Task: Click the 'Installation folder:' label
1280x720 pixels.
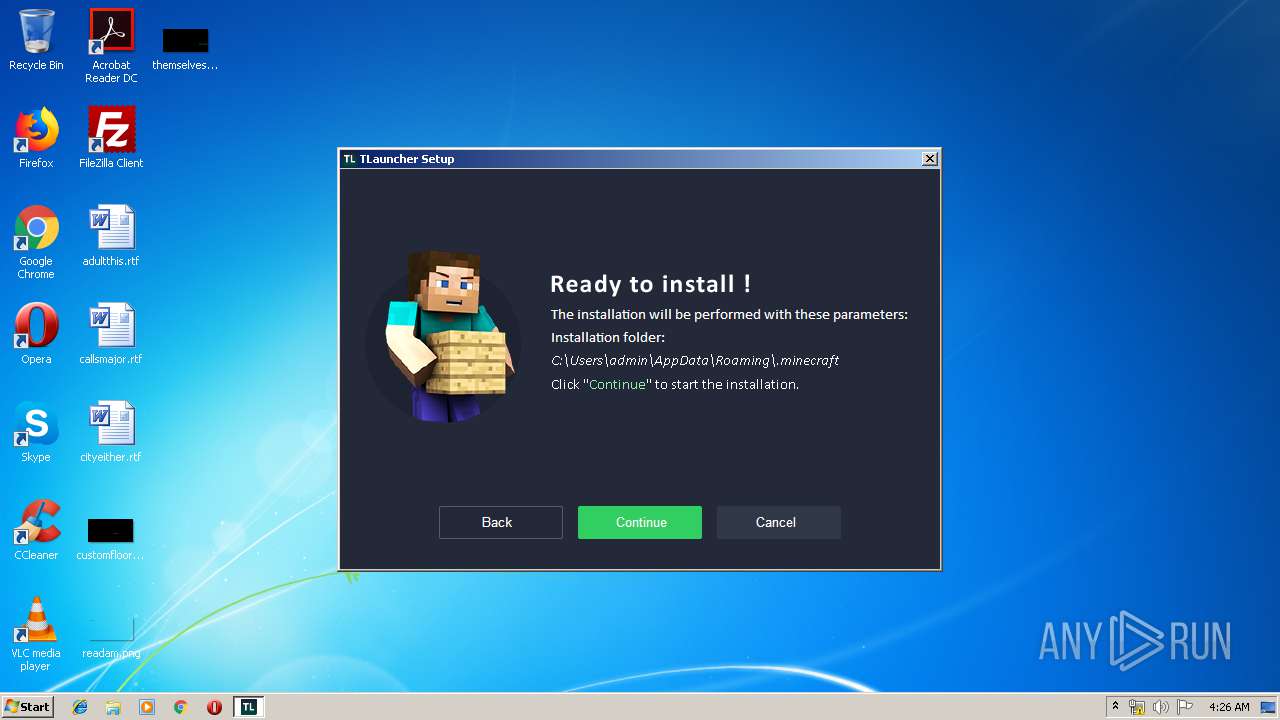Action: point(608,337)
